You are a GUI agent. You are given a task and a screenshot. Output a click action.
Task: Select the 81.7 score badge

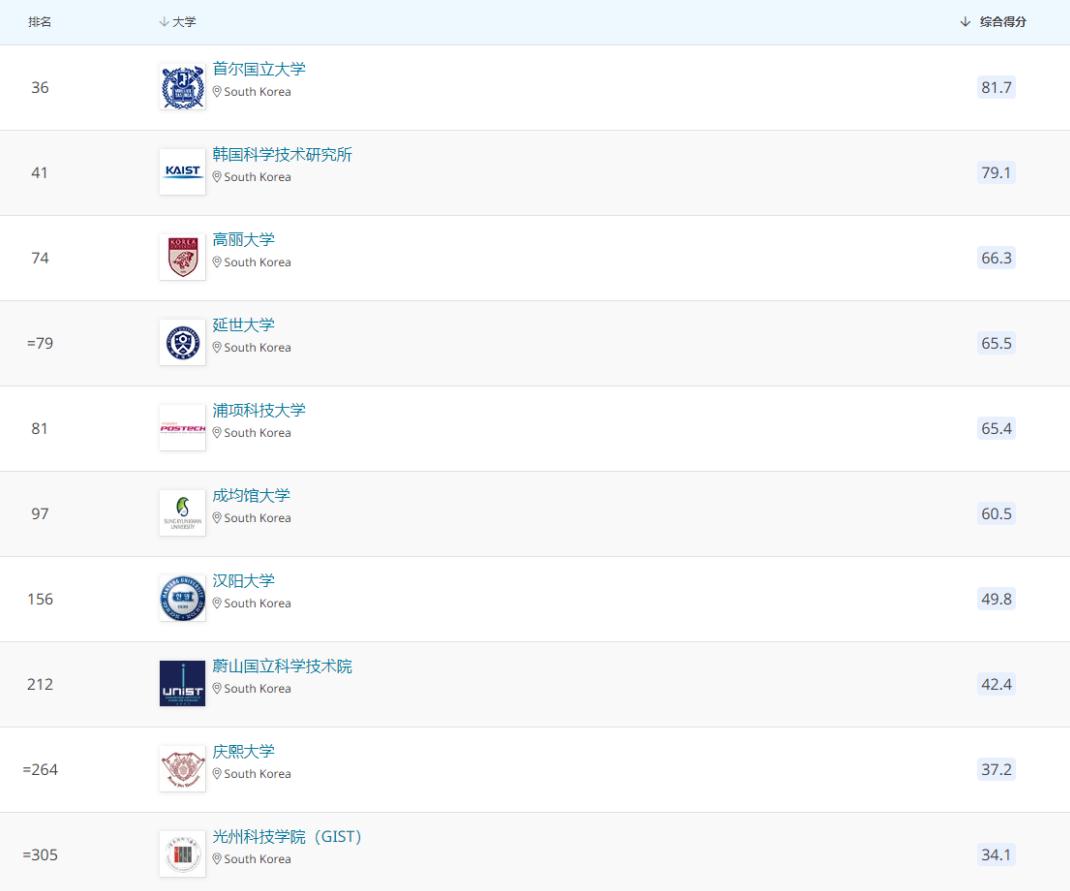(996, 87)
